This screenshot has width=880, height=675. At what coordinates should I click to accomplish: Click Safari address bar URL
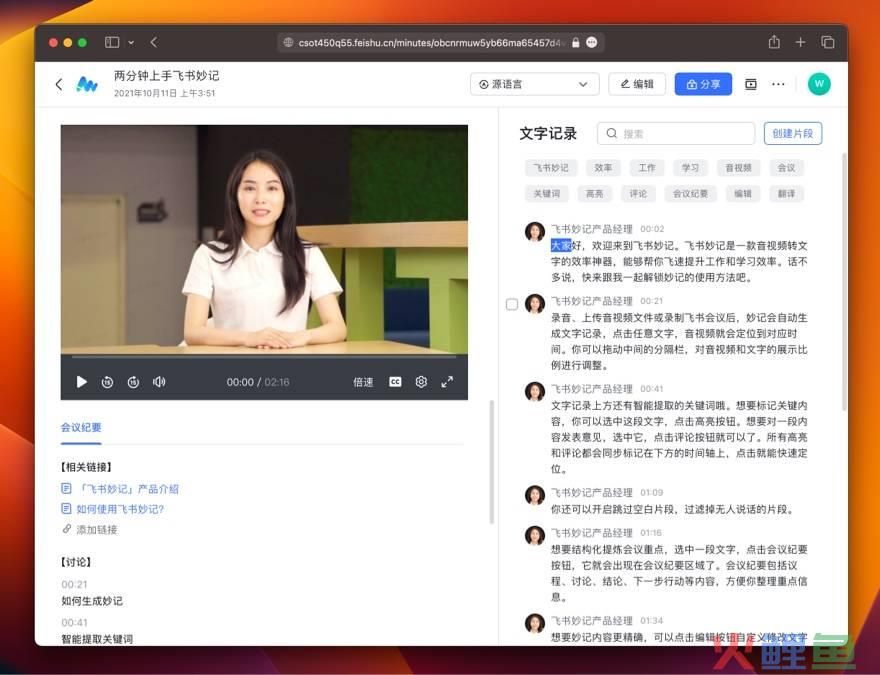pyautogui.click(x=429, y=43)
